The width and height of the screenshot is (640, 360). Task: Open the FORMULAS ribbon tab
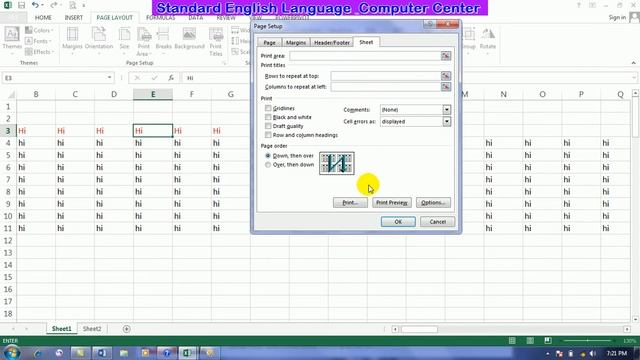point(160,18)
